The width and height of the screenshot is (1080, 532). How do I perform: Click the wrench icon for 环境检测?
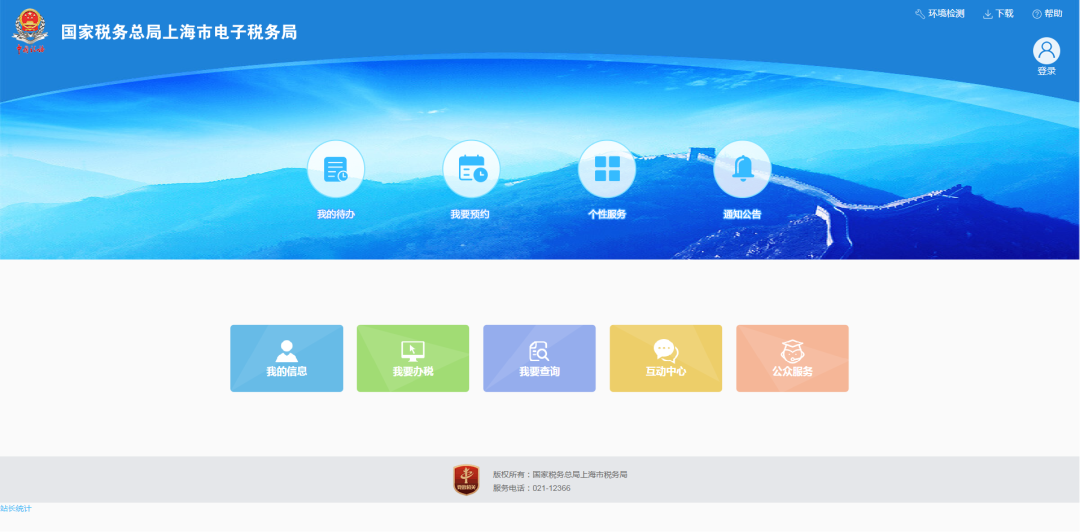(x=920, y=14)
